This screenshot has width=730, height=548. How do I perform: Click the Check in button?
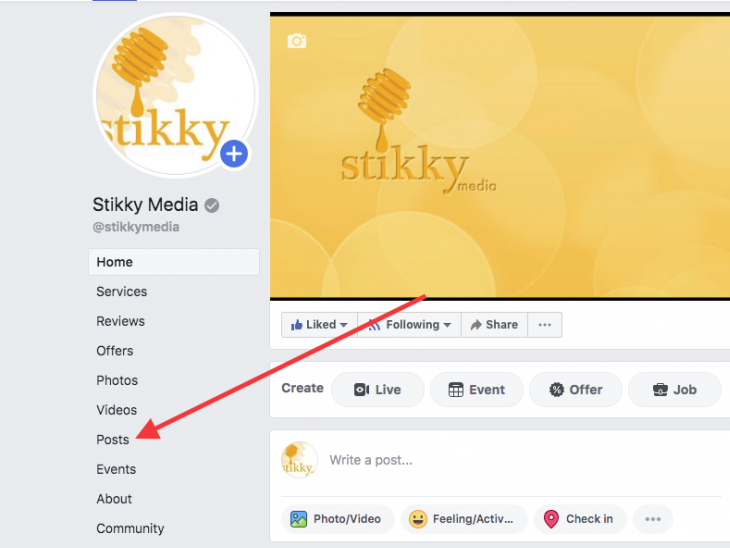coord(580,519)
